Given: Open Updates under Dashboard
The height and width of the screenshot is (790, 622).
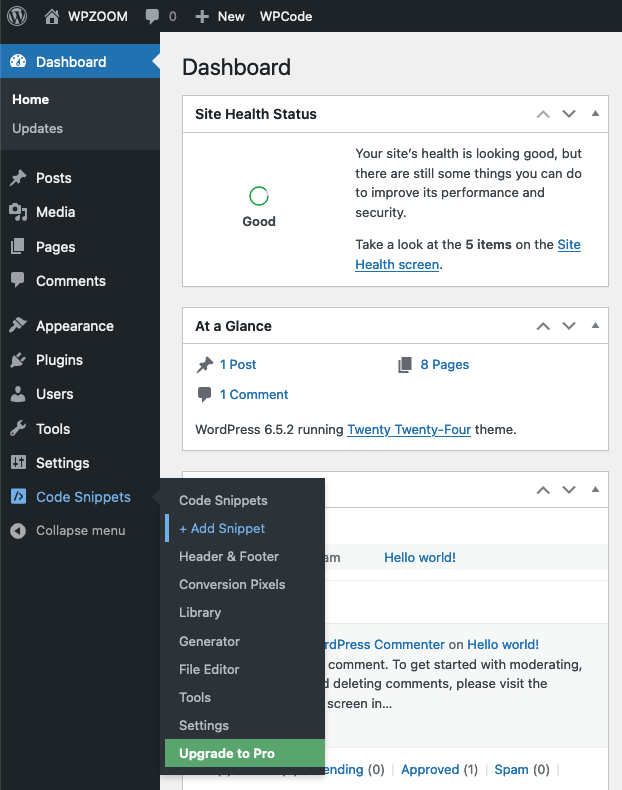Looking at the screenshot, I should 38,128.
